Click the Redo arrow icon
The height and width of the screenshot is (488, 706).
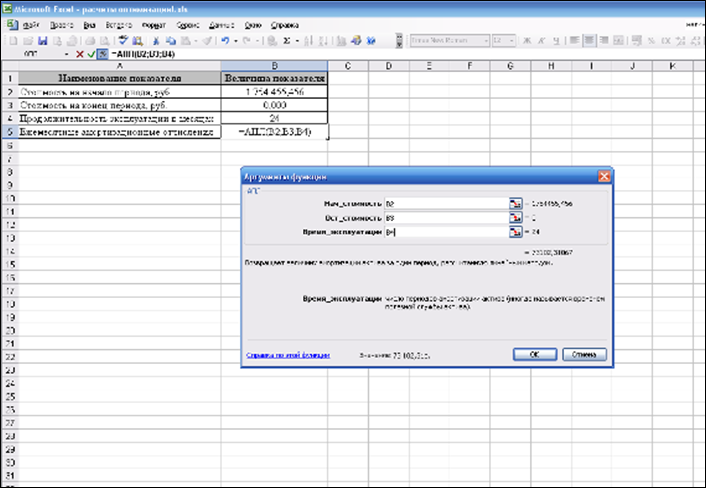point(246,41)
